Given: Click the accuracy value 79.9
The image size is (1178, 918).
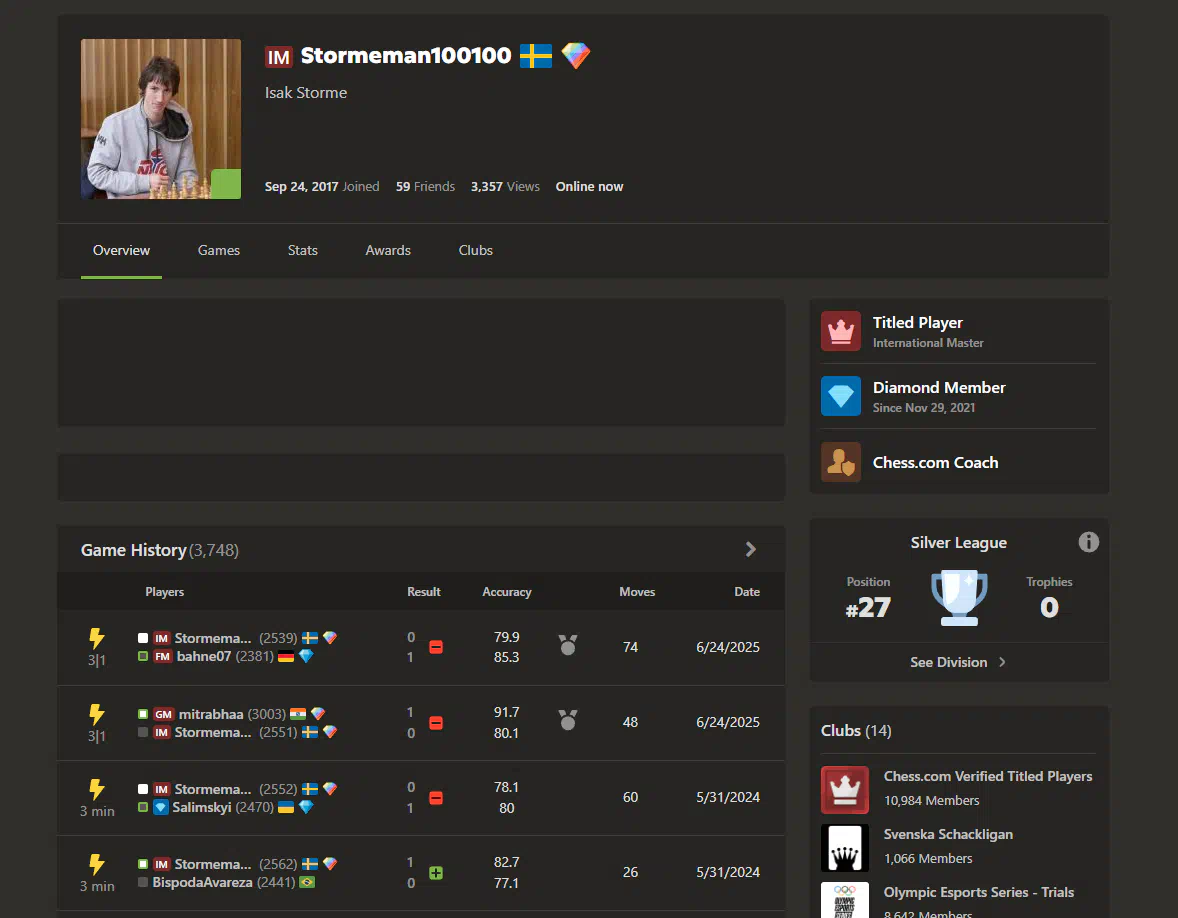Looking at the screenshot, I should point(506,637).
